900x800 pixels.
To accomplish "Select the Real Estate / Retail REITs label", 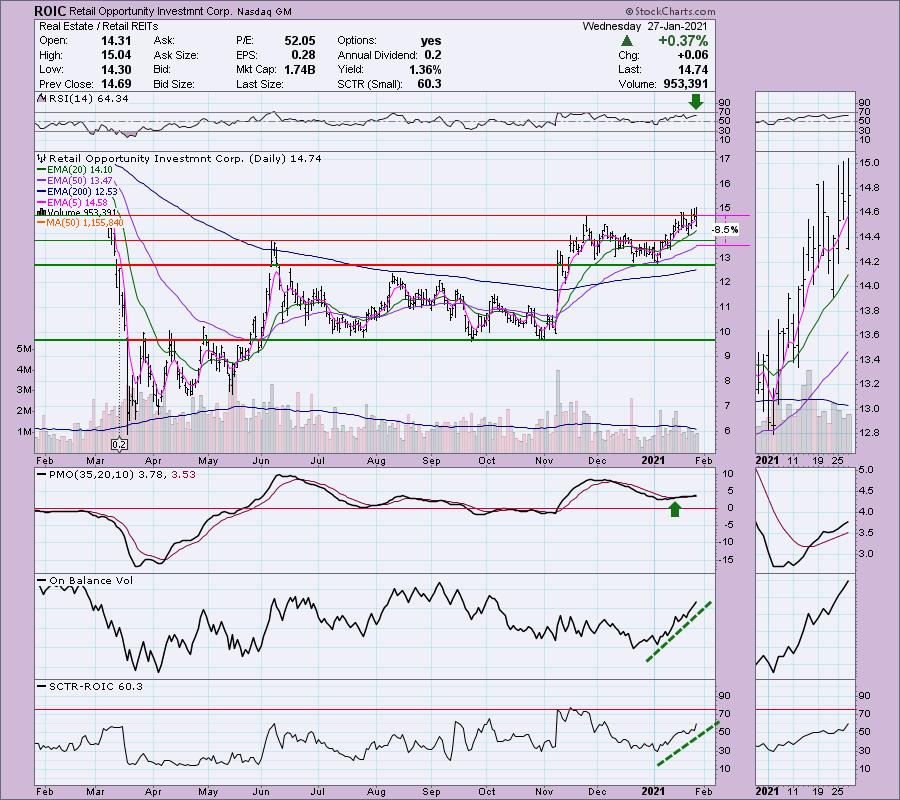I will pyautogui.click(x=98, y=26).
